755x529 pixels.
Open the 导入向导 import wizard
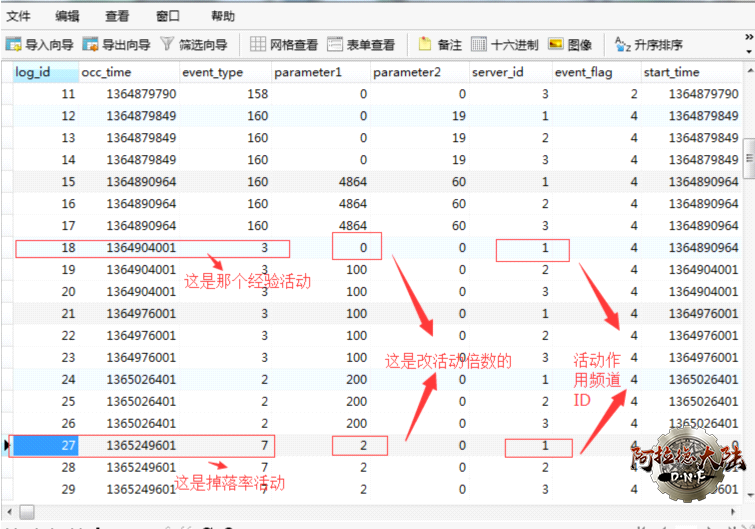click(x=40, y=45)
